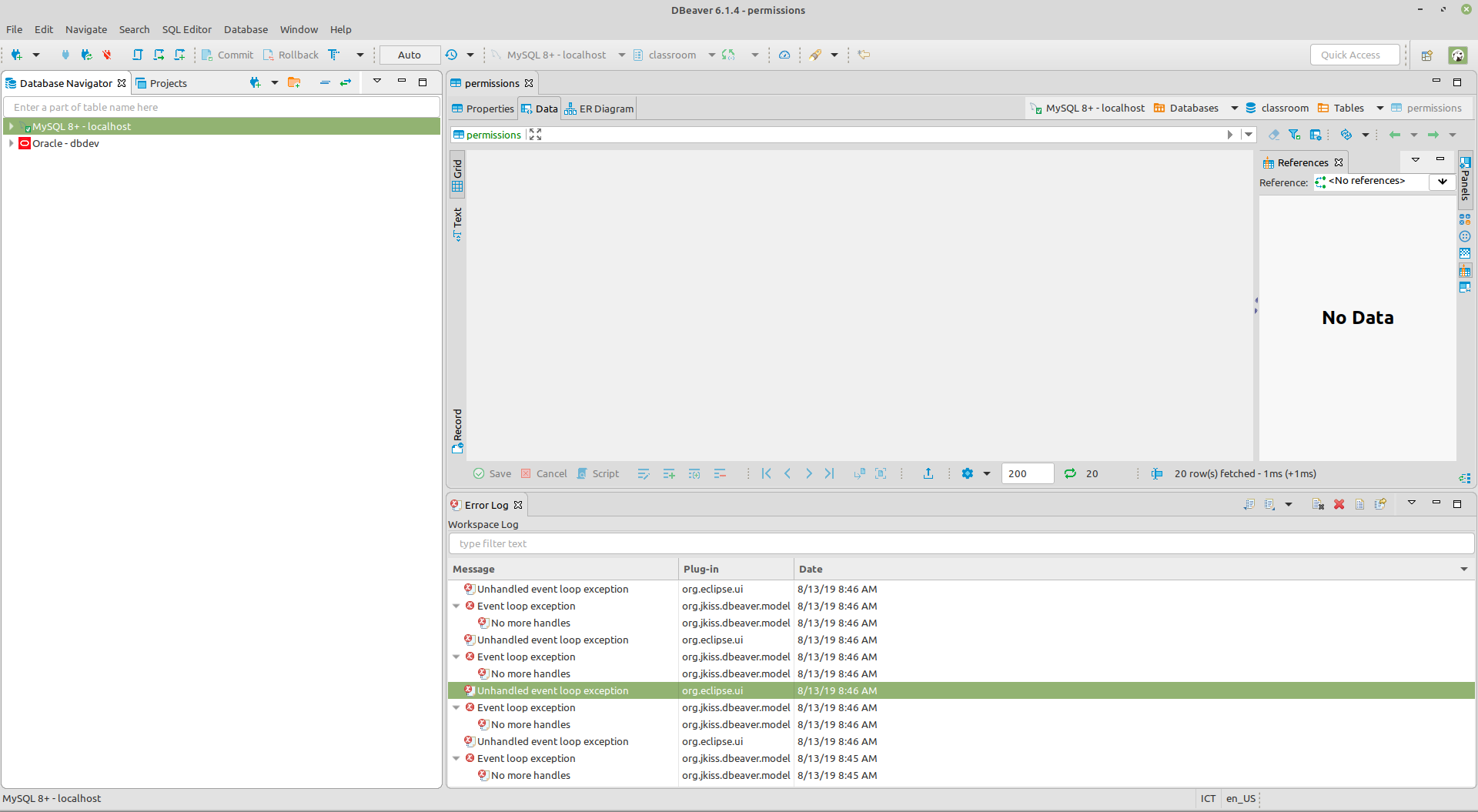Click the red Disconnect plug icon
This screenshot has height=812, width=1478.
coord(107,55)
